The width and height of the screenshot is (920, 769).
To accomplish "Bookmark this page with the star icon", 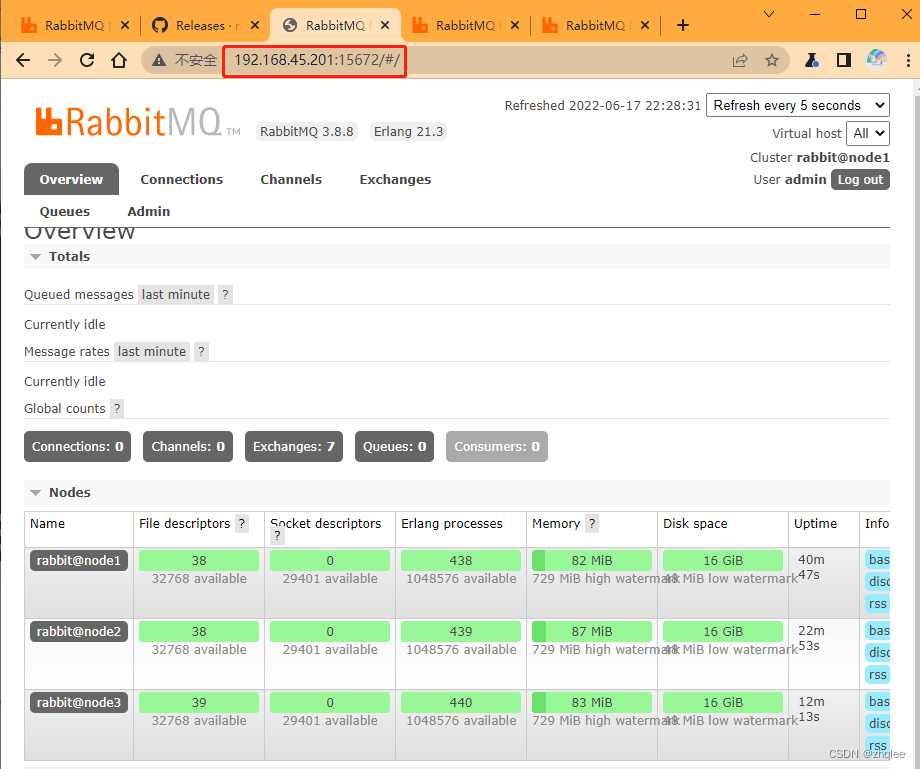I will (x=772, y=60).
